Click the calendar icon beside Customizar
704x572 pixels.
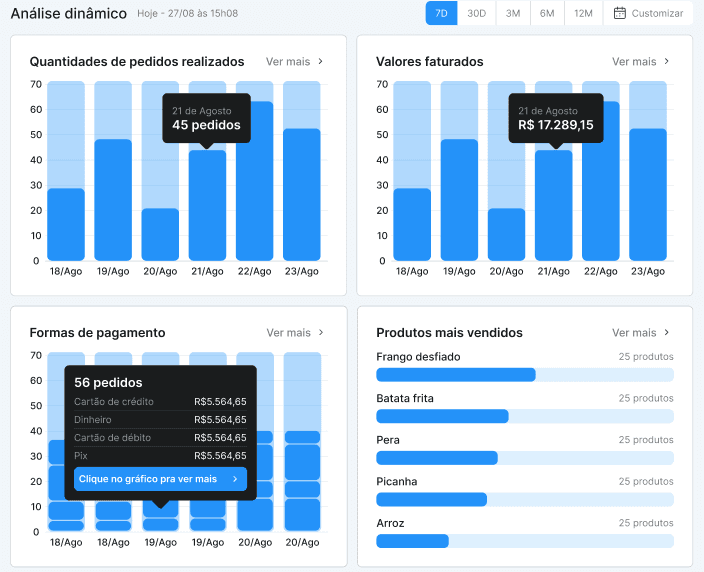(620, 14)
